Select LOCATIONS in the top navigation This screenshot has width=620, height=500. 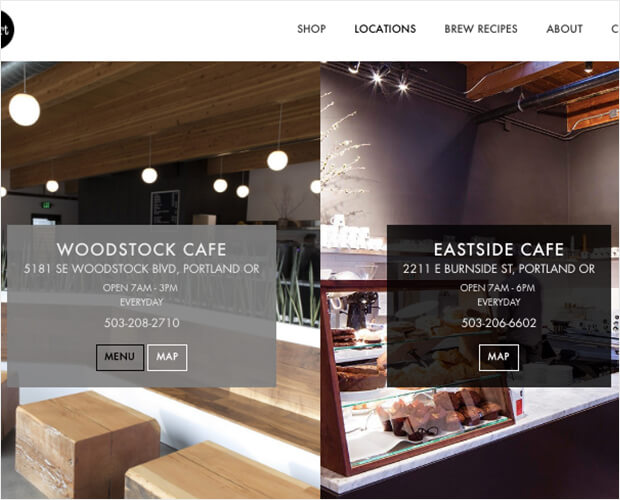tap(385, 29)
